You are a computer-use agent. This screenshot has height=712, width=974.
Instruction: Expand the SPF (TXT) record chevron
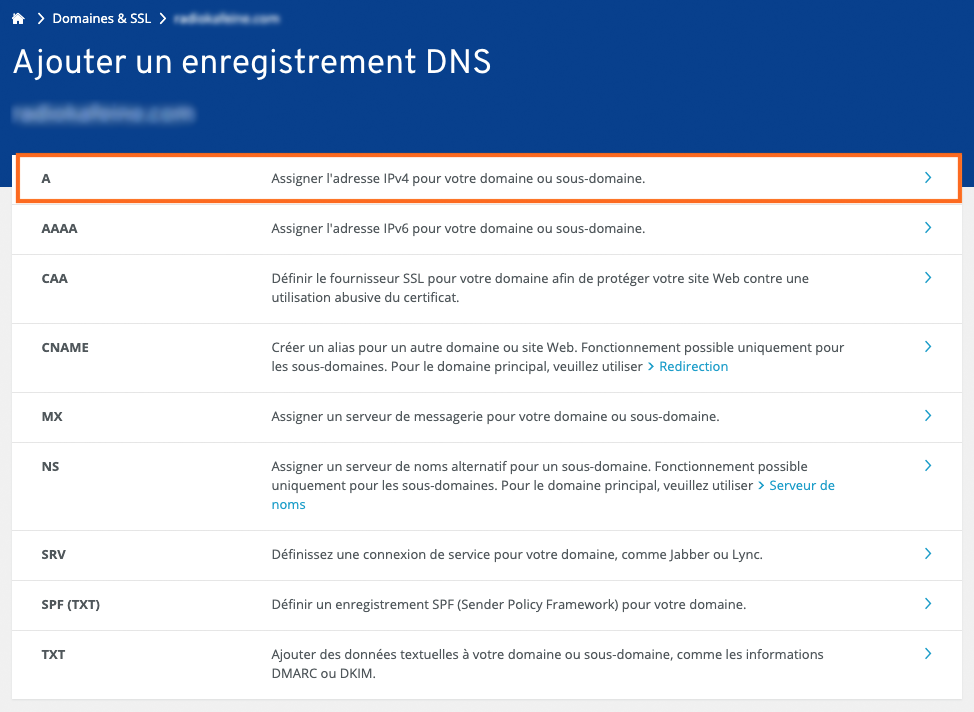[928, 604]
